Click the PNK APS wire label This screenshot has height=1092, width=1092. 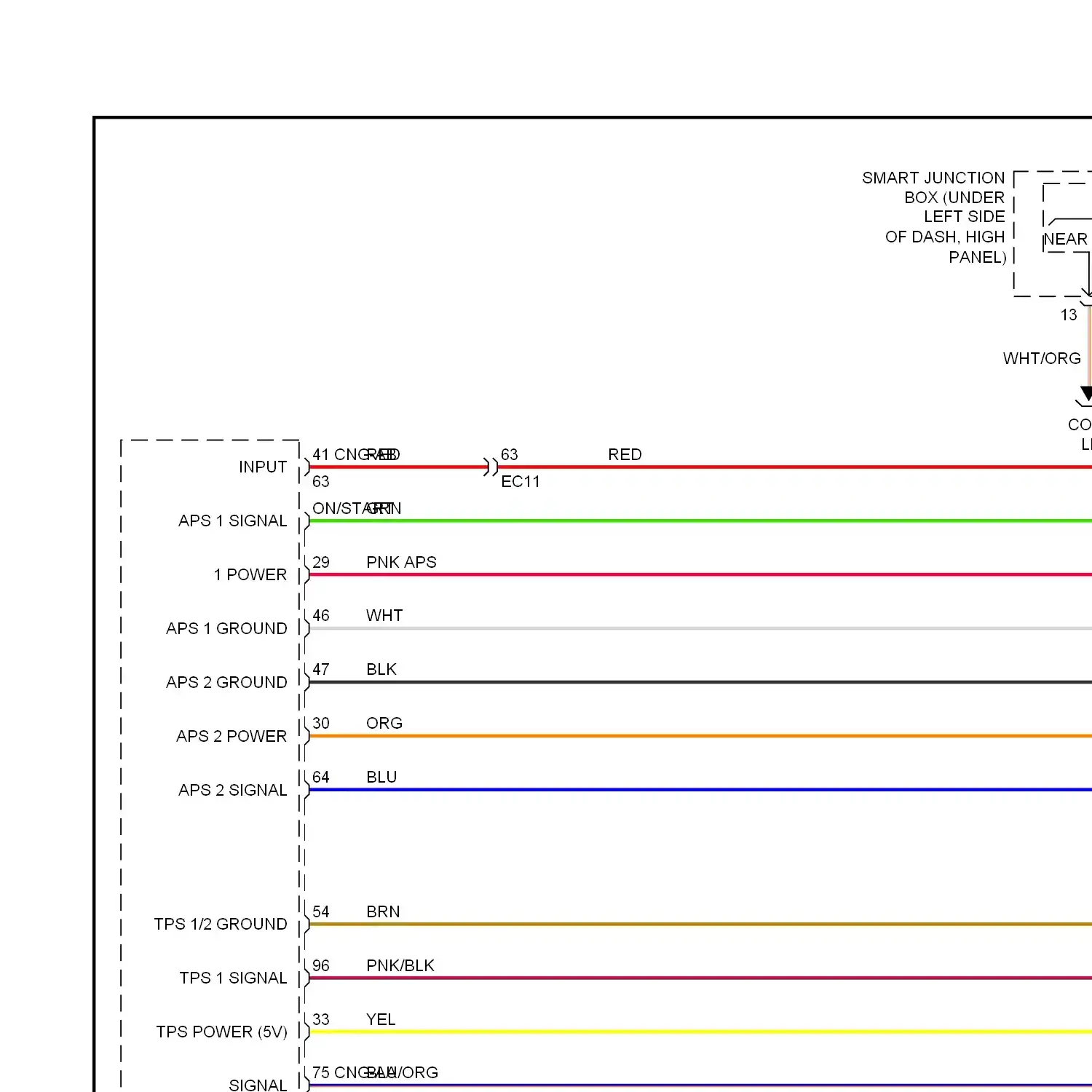(x=401, y=562)
